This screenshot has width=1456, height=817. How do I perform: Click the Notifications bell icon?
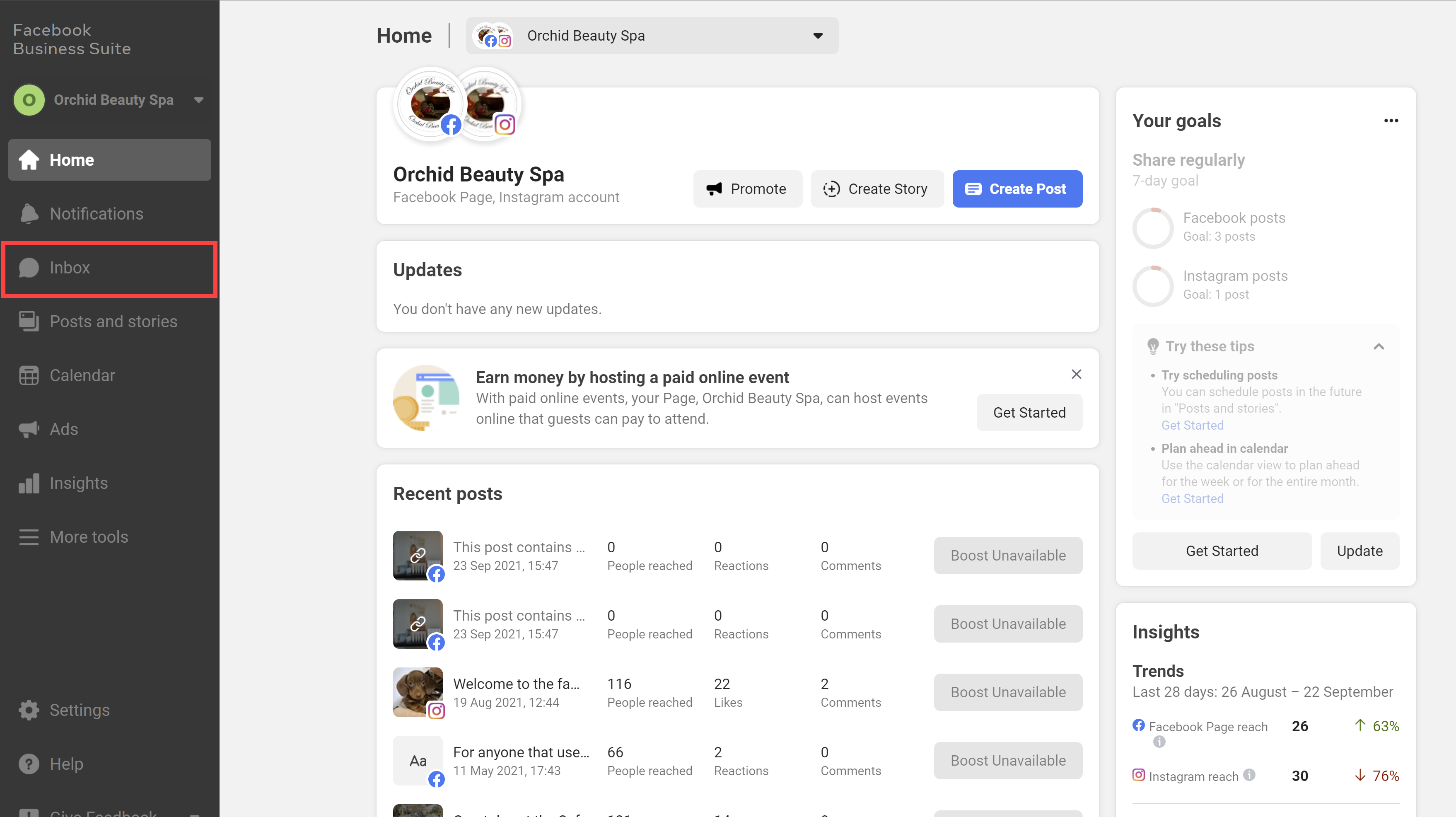[29, 214]
